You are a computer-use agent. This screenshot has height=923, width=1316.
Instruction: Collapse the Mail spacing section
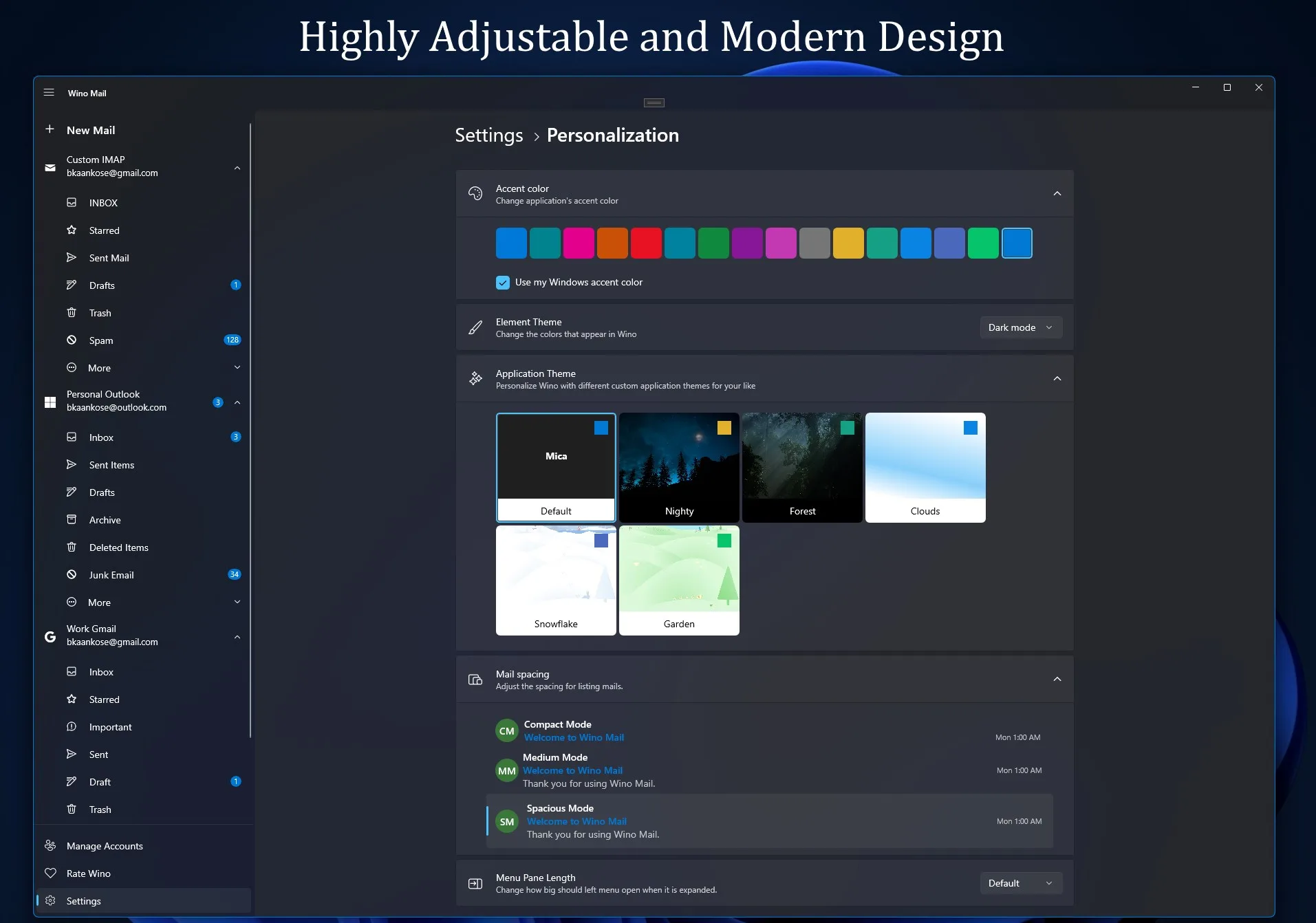(x=1057, y=680)
